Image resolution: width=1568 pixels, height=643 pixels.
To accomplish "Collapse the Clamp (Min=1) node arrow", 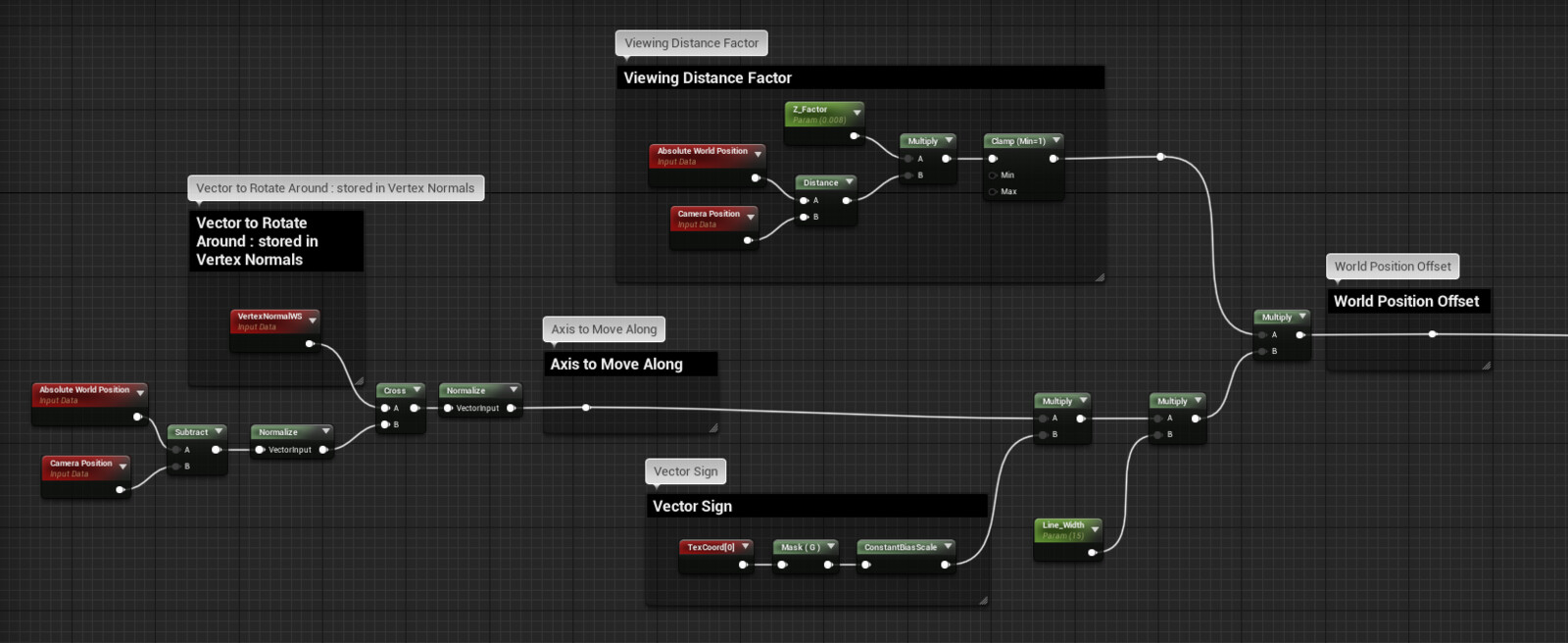I will [1056, 140].
